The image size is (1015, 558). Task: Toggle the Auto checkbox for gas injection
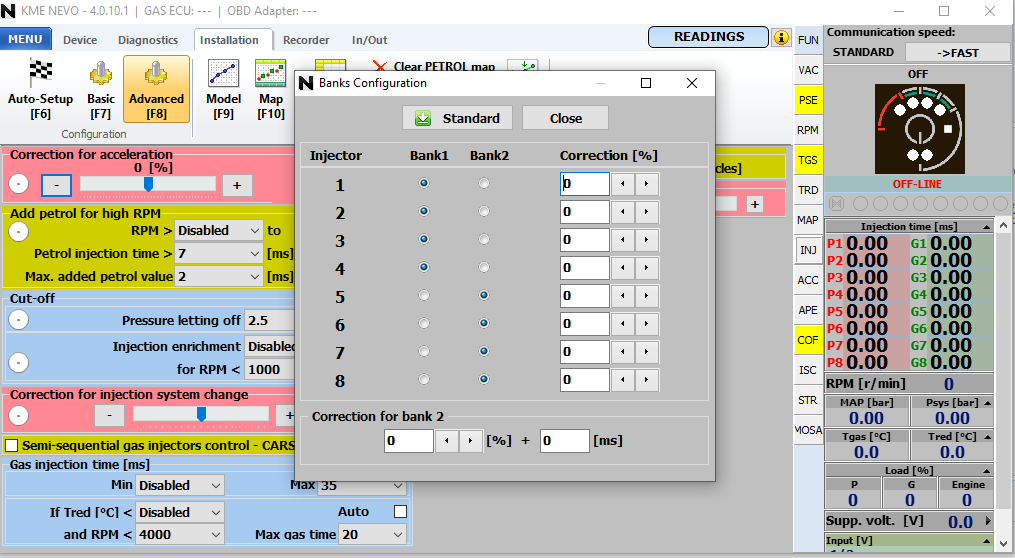click(400, 511)
